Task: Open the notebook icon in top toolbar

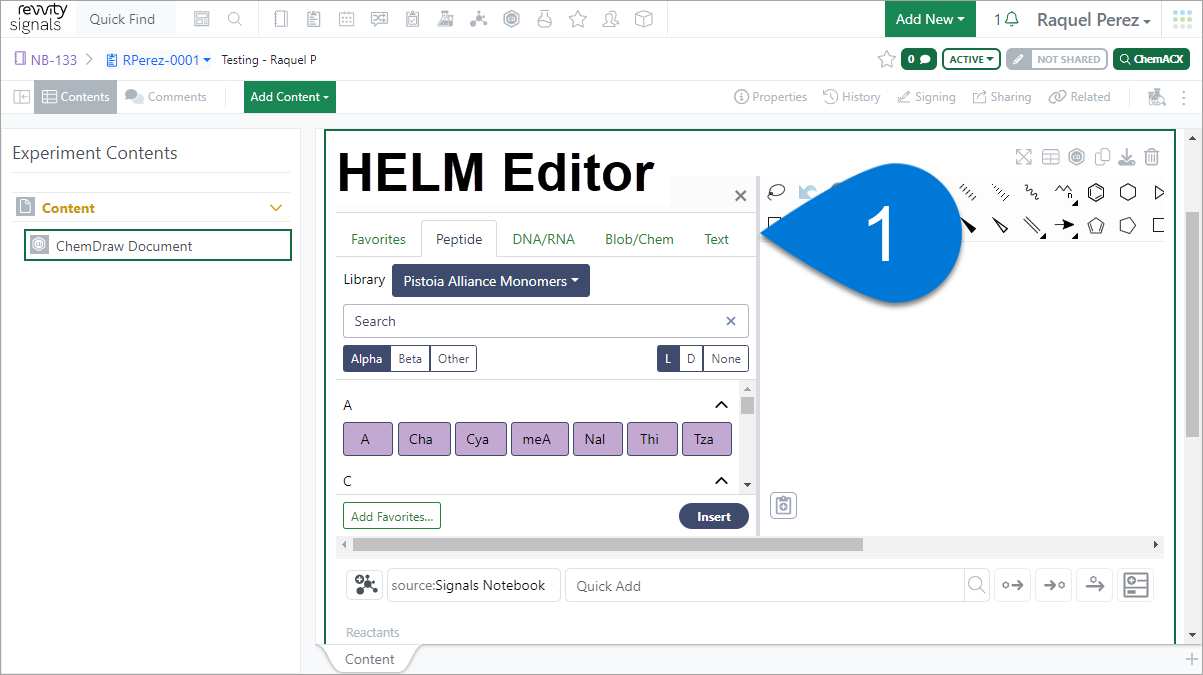Action: pyautogui.click(x=280, y=19)
